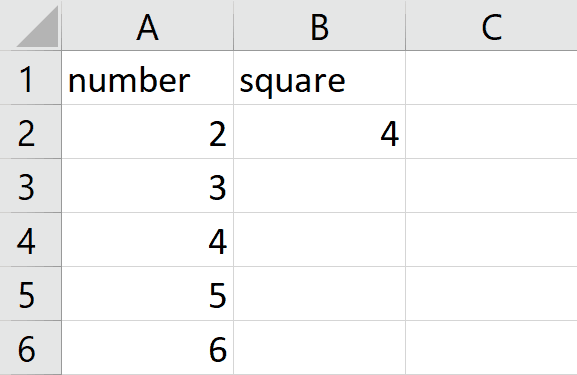This screenshot has width=577, height=375.
Task: Select column B header
Action: point(319,25)
